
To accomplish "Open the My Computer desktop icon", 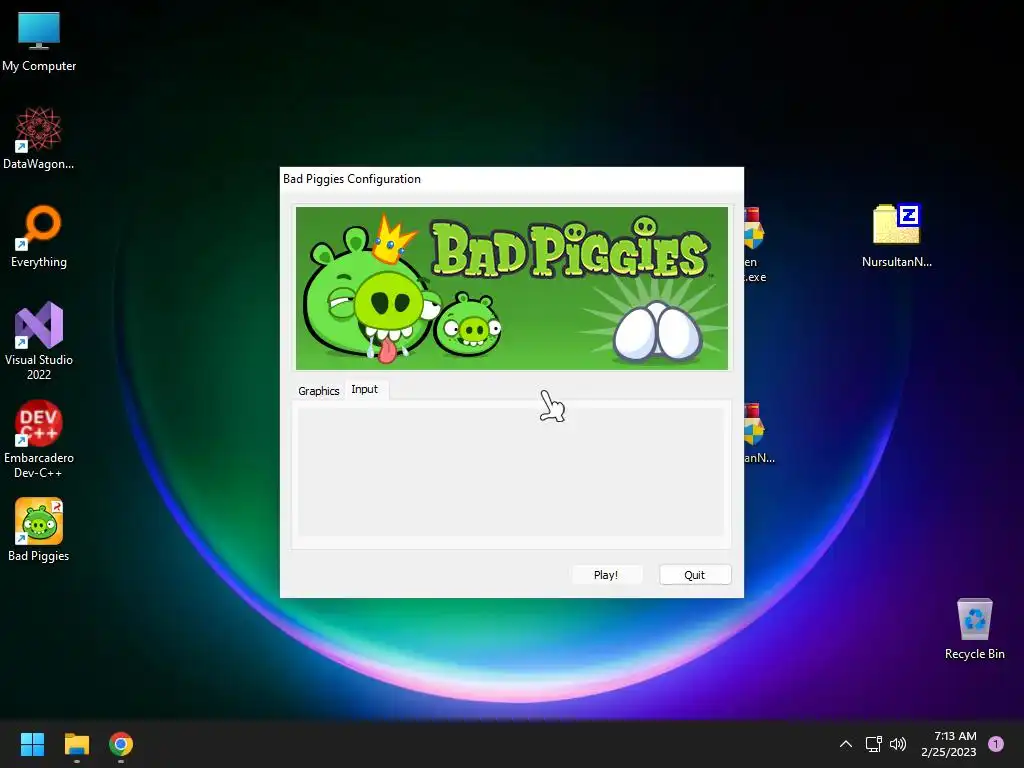I will coord(39,41).
